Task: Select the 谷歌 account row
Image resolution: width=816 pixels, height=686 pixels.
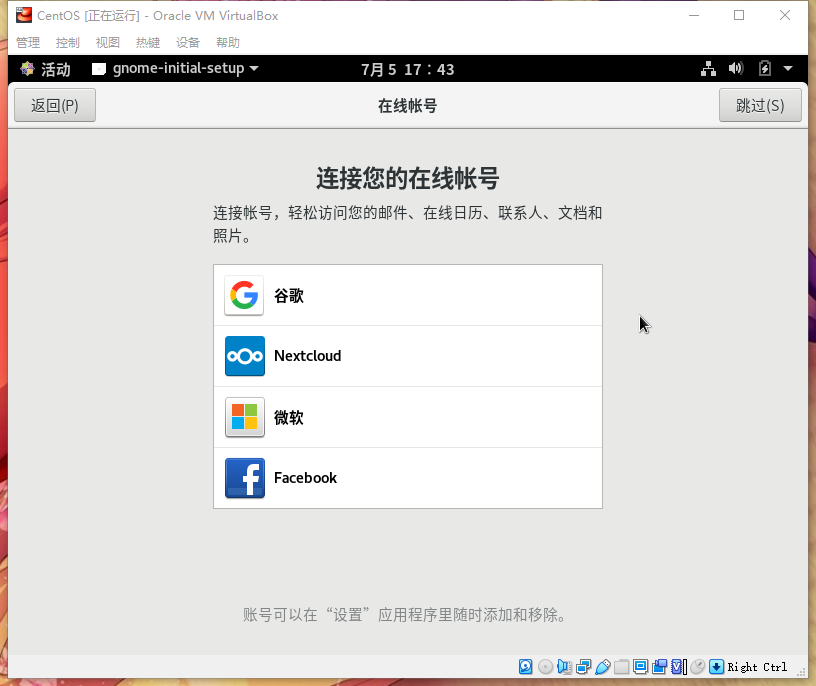Action: point(408,295)
